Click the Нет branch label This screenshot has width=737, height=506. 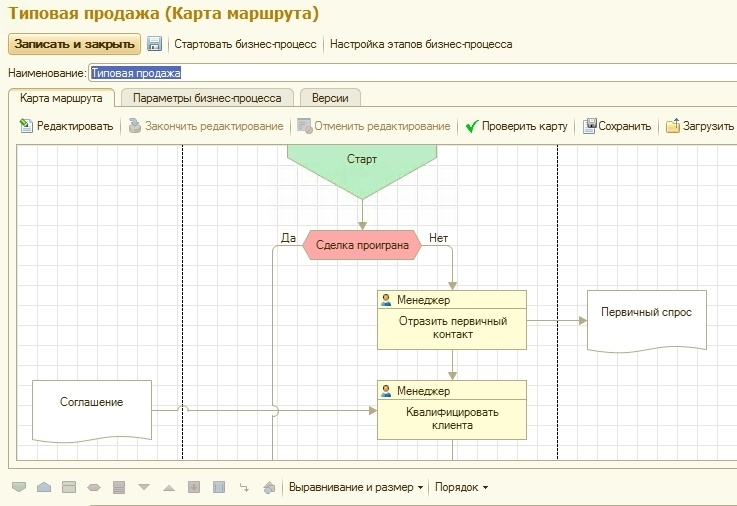tap(438, 238)
